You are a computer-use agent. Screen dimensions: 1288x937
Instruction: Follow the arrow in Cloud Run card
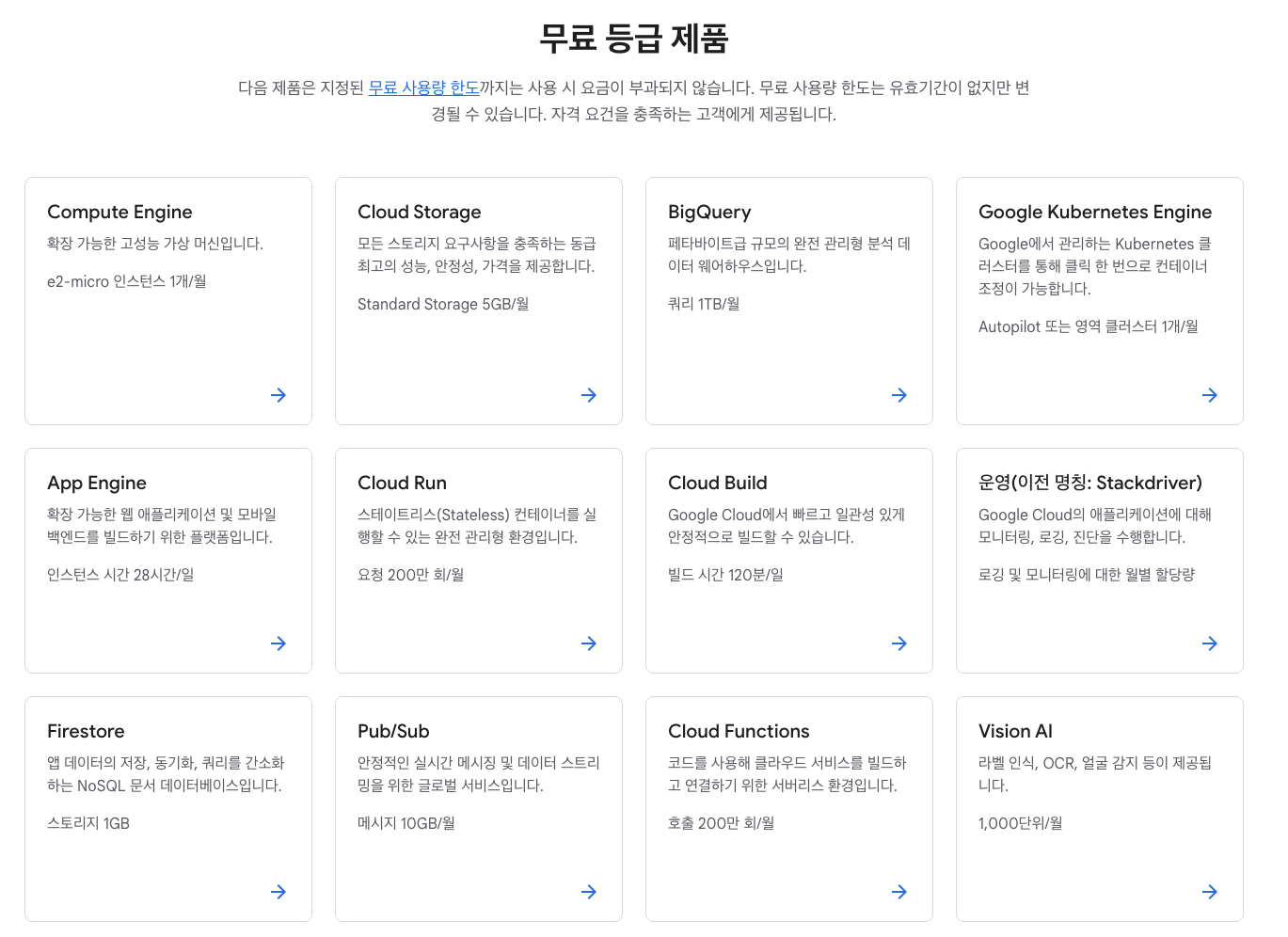click(589, 643)
